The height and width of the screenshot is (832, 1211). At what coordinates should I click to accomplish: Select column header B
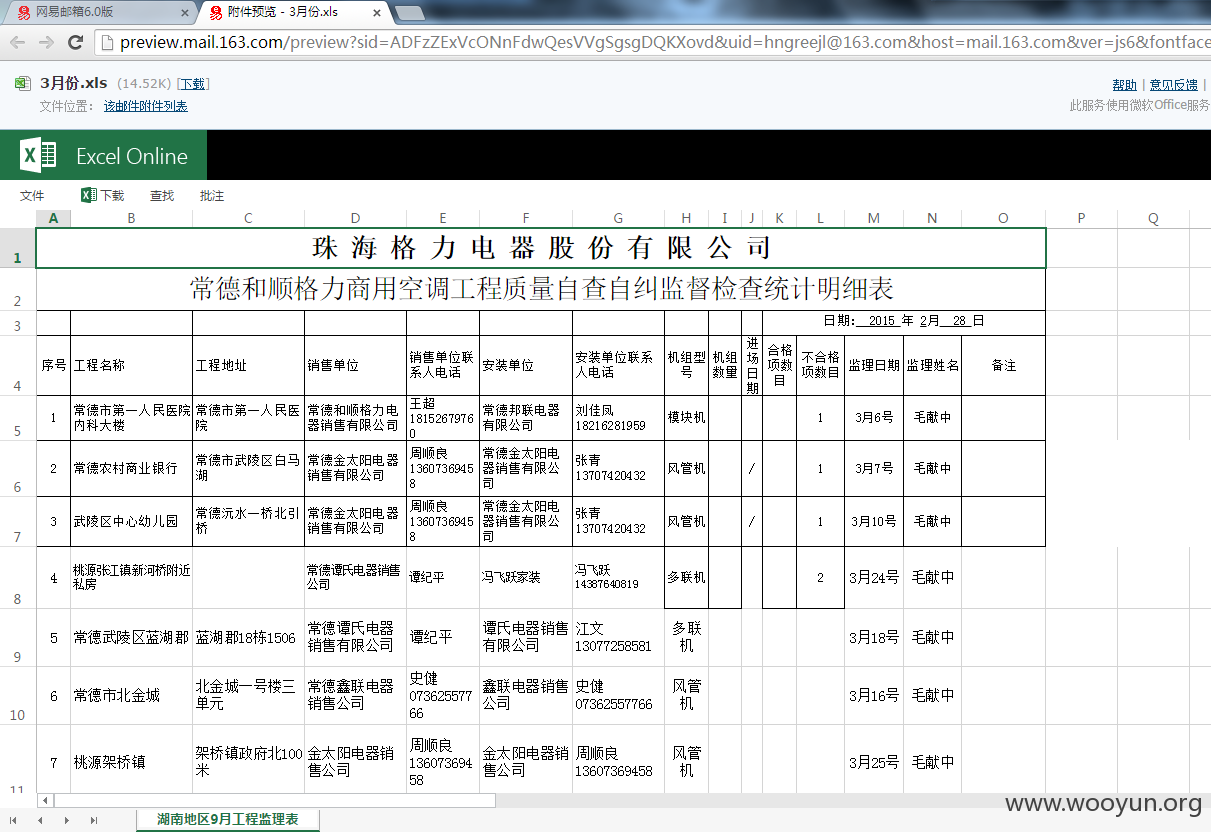tap(131, 219)
